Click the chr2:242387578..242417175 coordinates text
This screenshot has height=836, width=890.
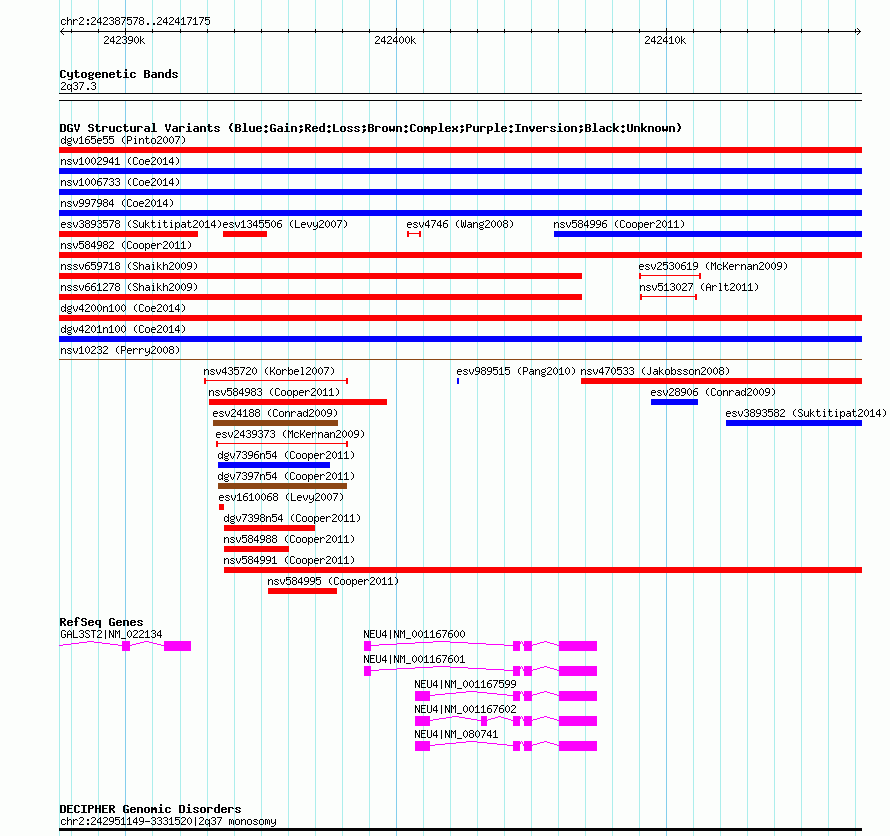[135, 21]
